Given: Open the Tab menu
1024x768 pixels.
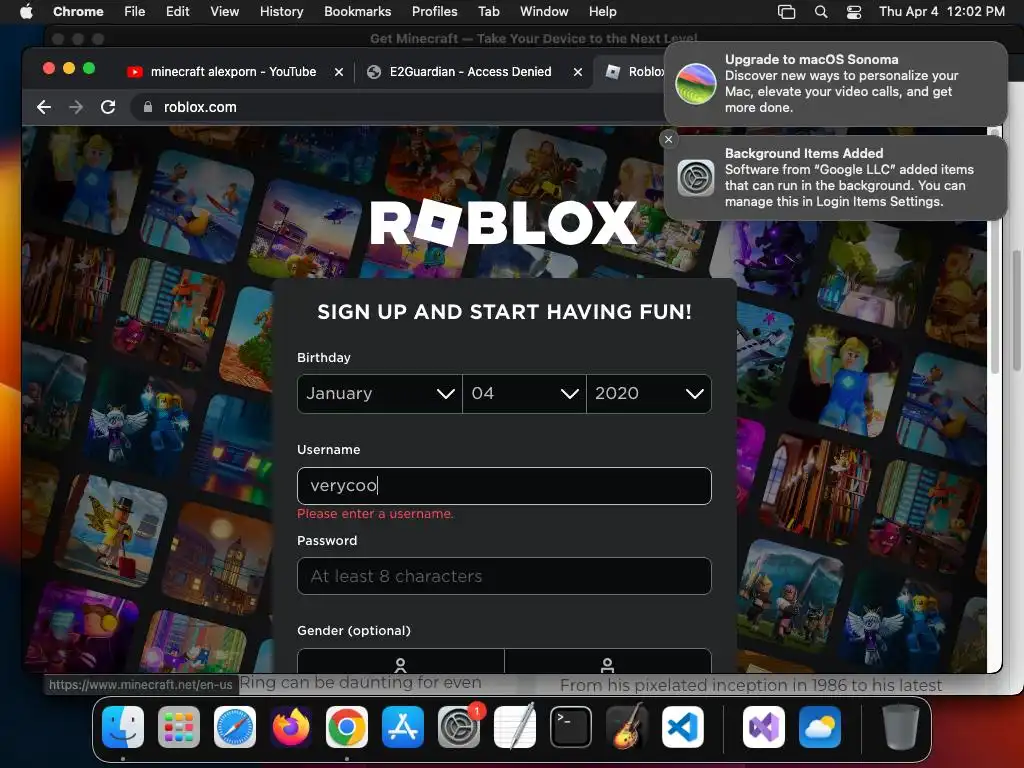Looking at the screenshot, I should [488, 11].
